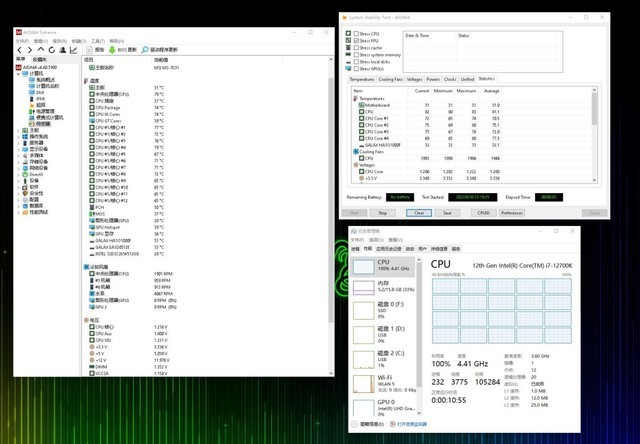This screenshot has width=640, height=444.
Task: Enable the Stress CPU checkbox
Action: 356,33
